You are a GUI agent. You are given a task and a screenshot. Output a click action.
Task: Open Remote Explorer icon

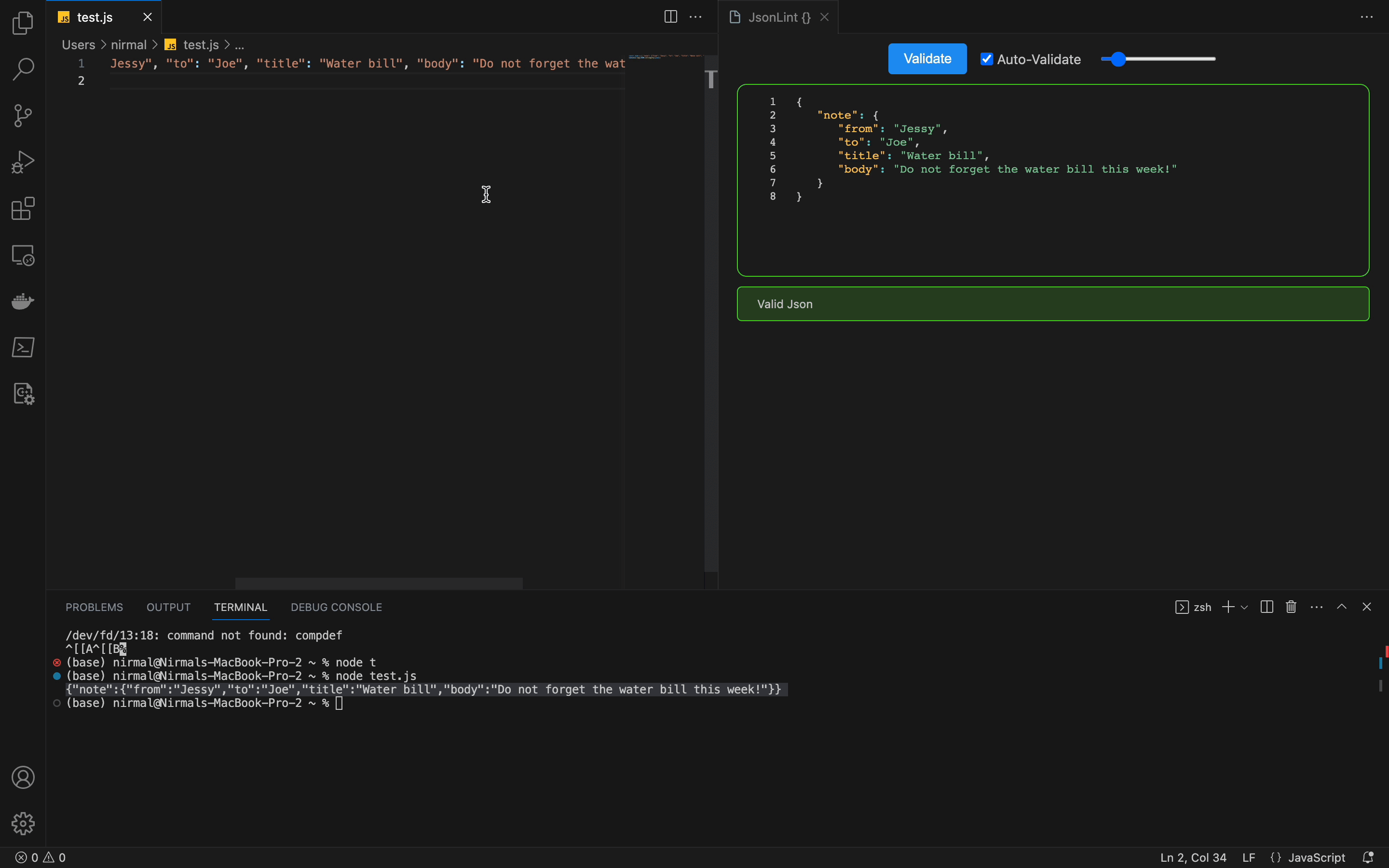23,256
